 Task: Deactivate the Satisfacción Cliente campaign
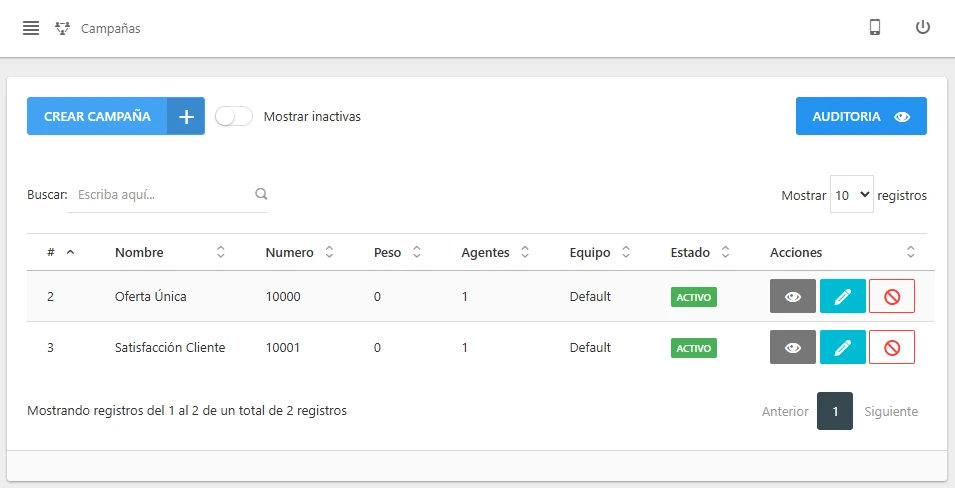point(892,347)
